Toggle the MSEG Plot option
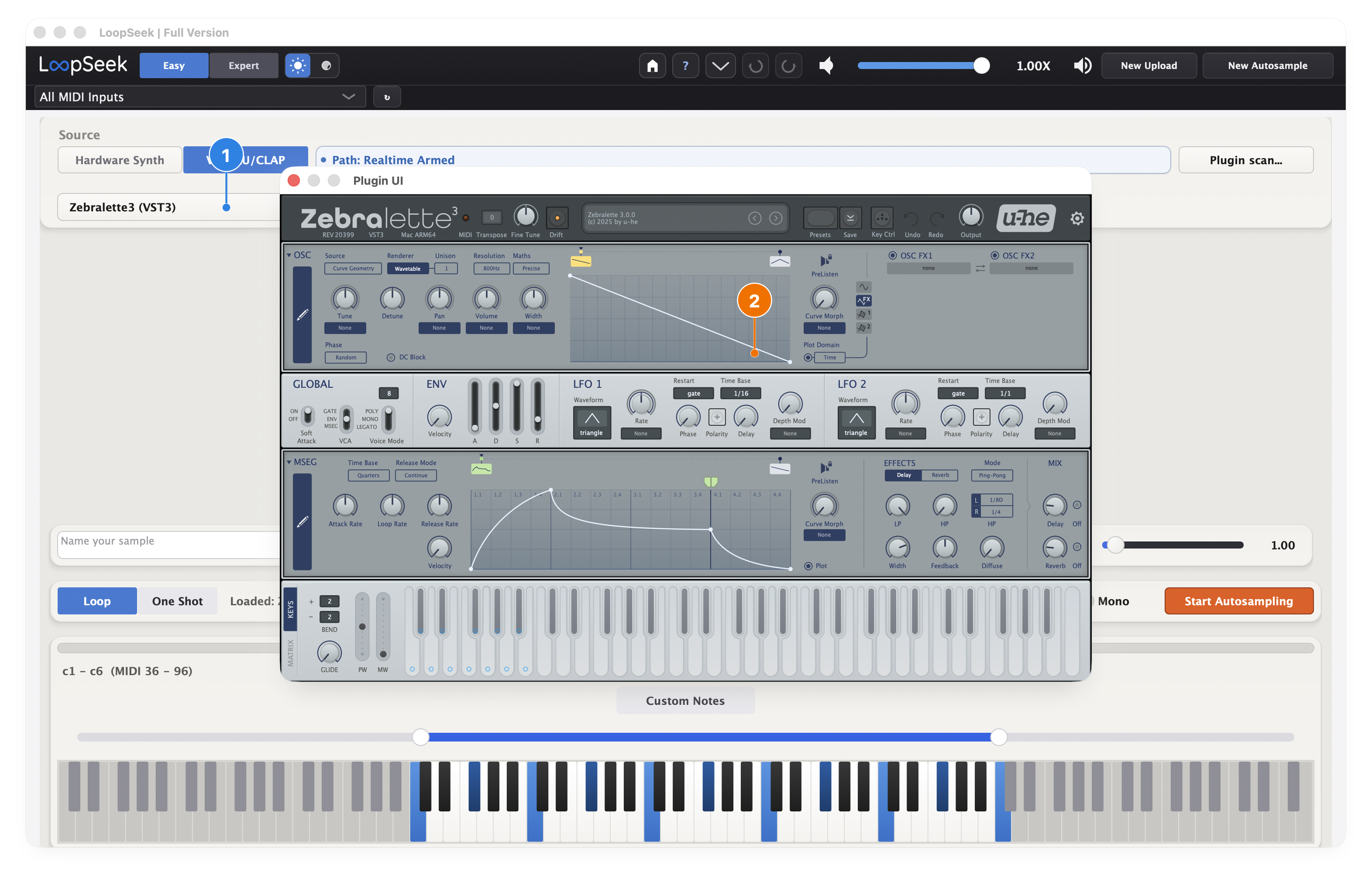The image size is (1372, 883). 808,566
